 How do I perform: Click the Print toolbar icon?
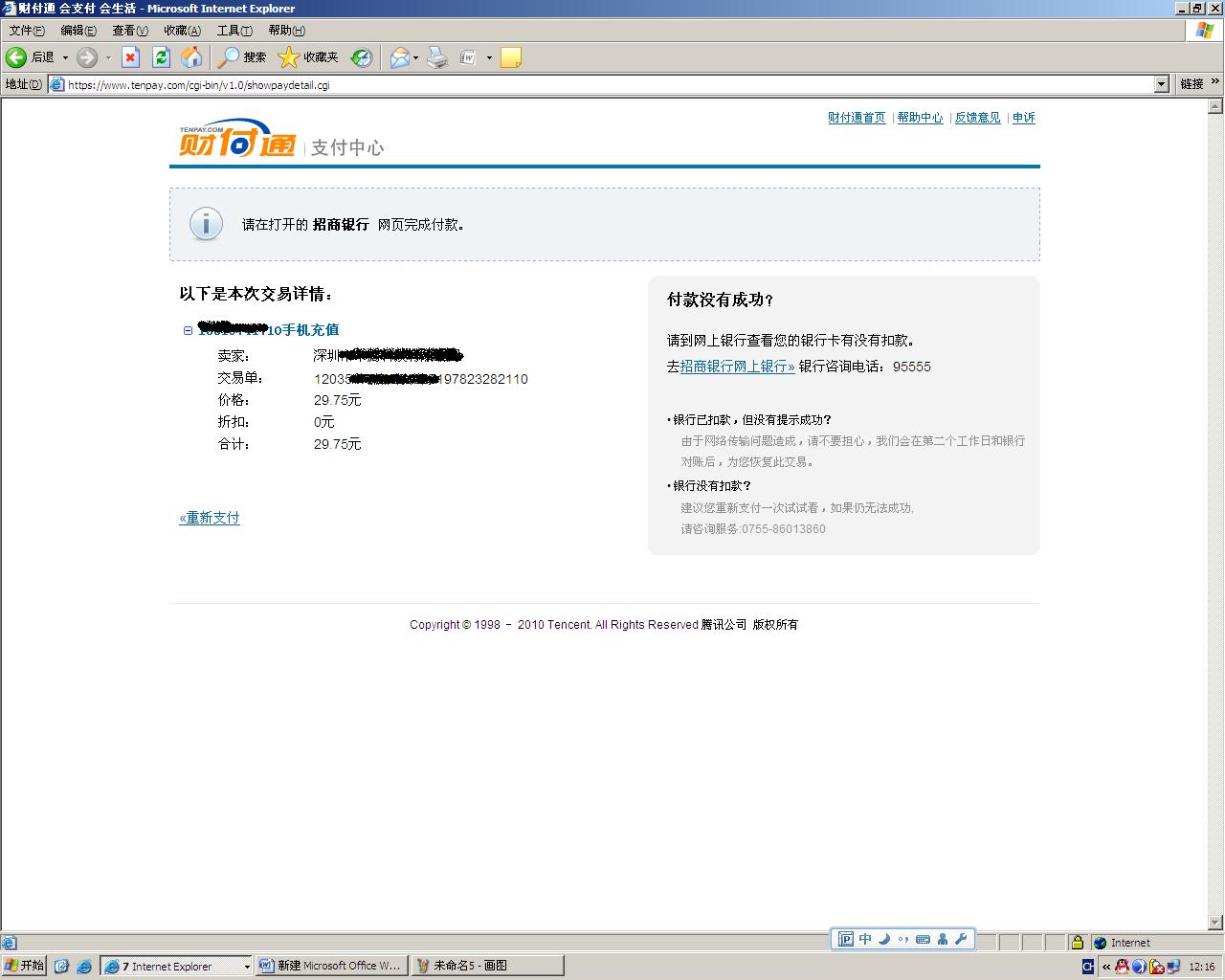(x=437, y=57)
